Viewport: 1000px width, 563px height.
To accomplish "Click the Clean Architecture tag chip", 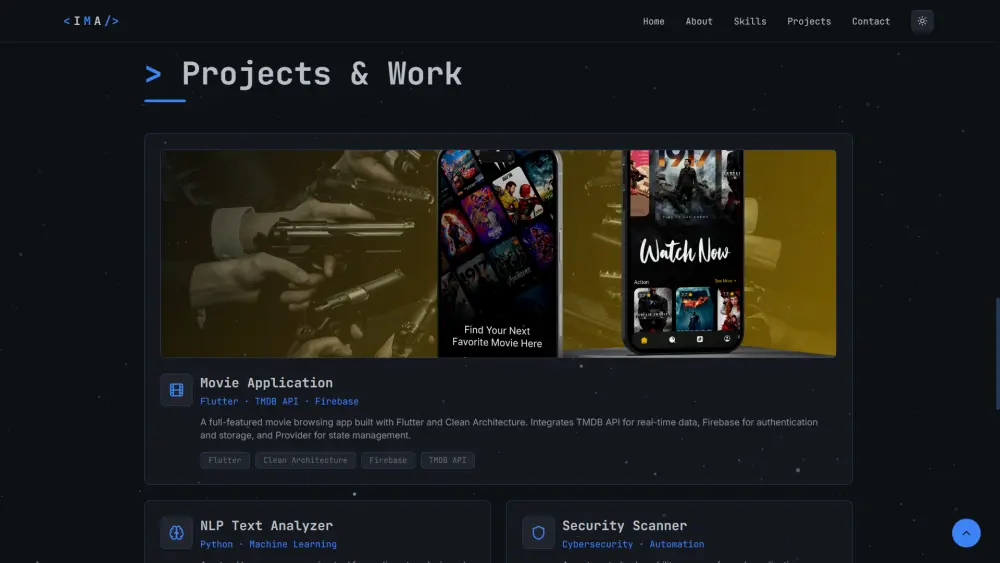I will [x=305, y=460].
